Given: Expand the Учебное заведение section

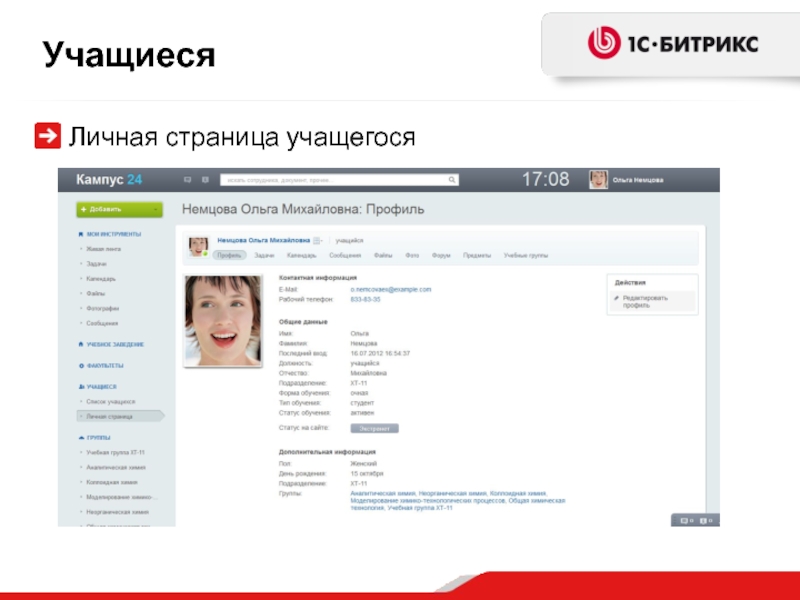Looking at the screenshot, I should 115,344.
